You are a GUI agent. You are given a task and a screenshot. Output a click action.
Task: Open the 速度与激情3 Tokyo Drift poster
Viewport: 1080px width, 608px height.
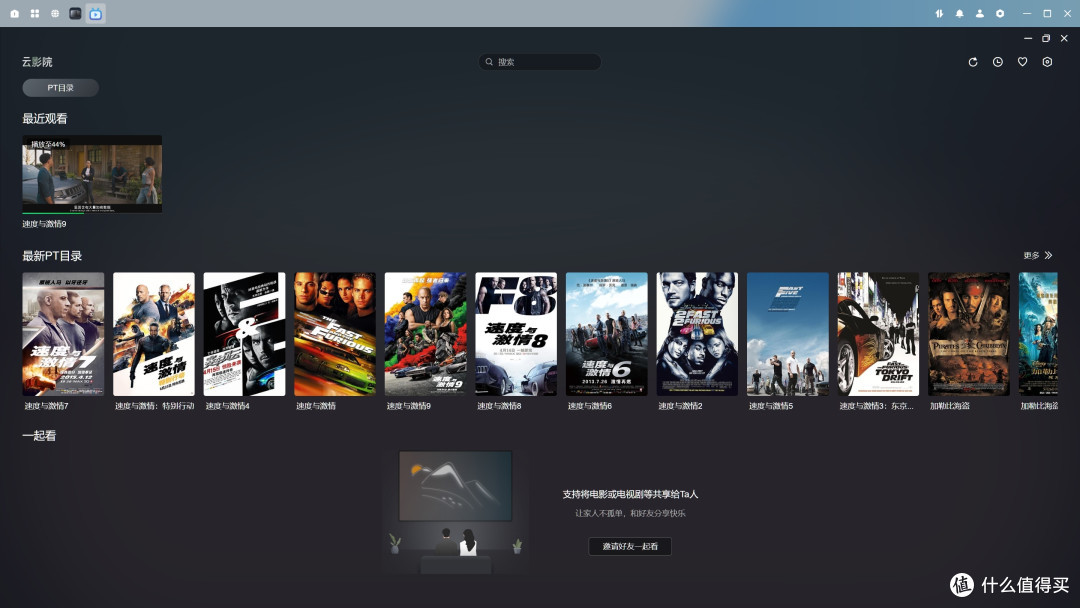(878, 334)
